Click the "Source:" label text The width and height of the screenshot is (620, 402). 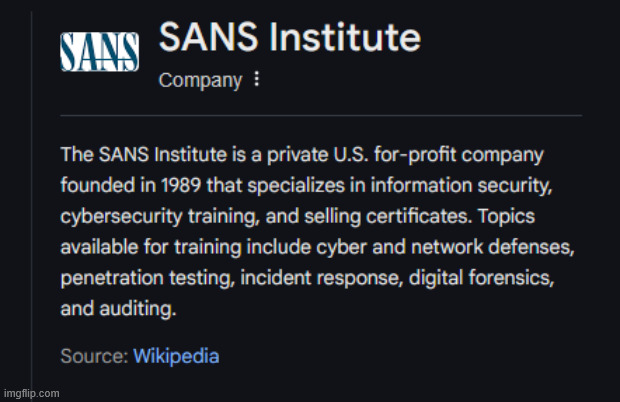point(94,356)
